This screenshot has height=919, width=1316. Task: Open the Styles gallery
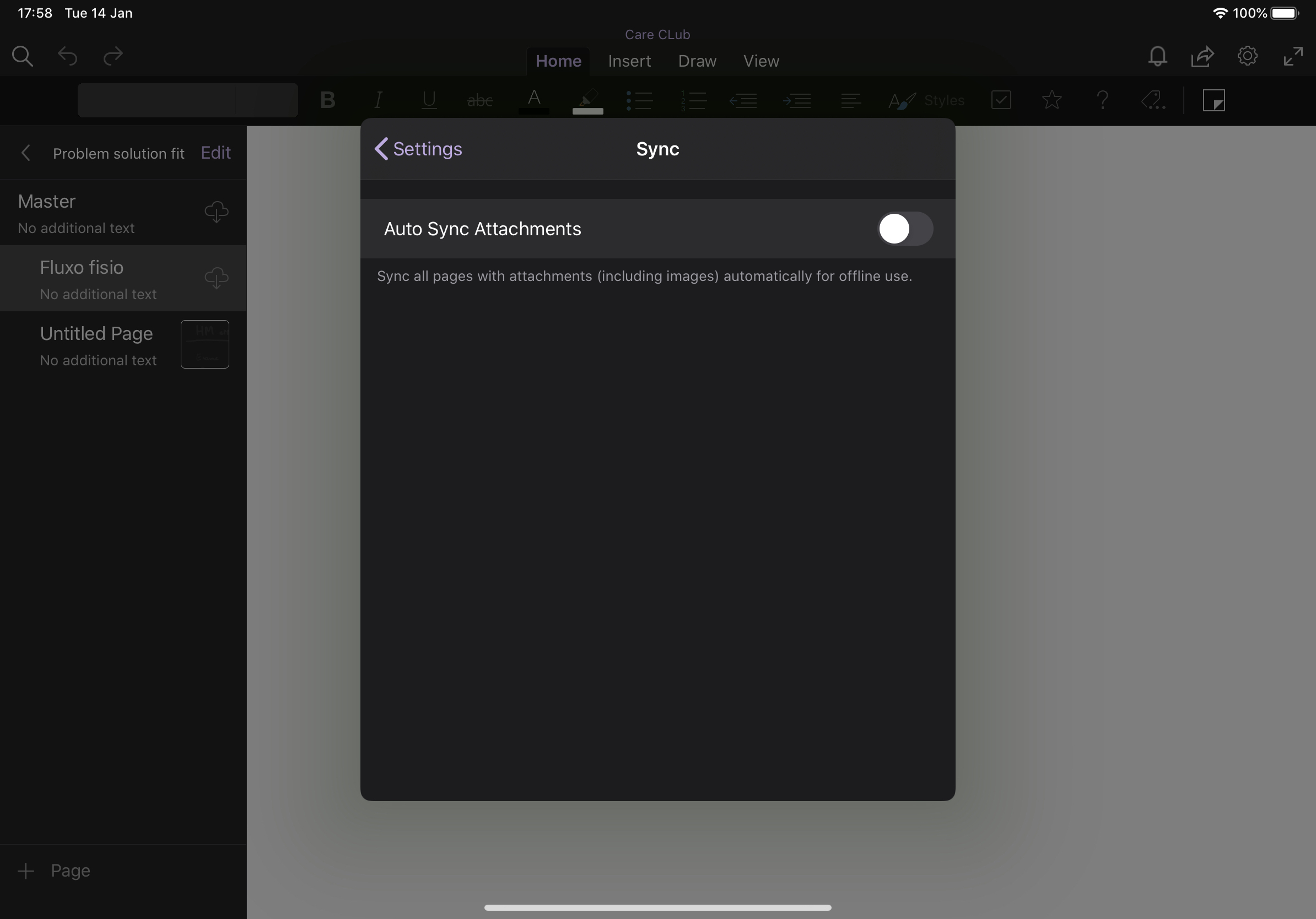[x=926, y=101]
